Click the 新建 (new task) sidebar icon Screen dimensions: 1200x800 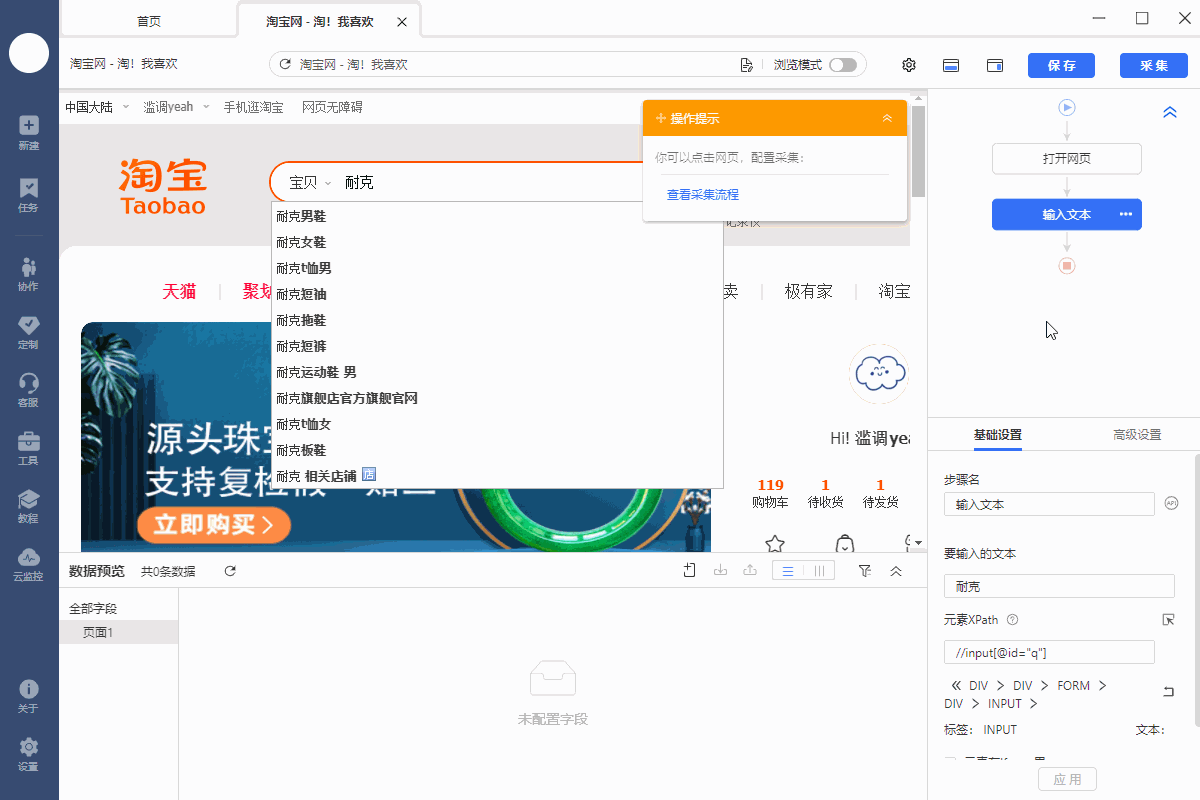click(29, 125)
